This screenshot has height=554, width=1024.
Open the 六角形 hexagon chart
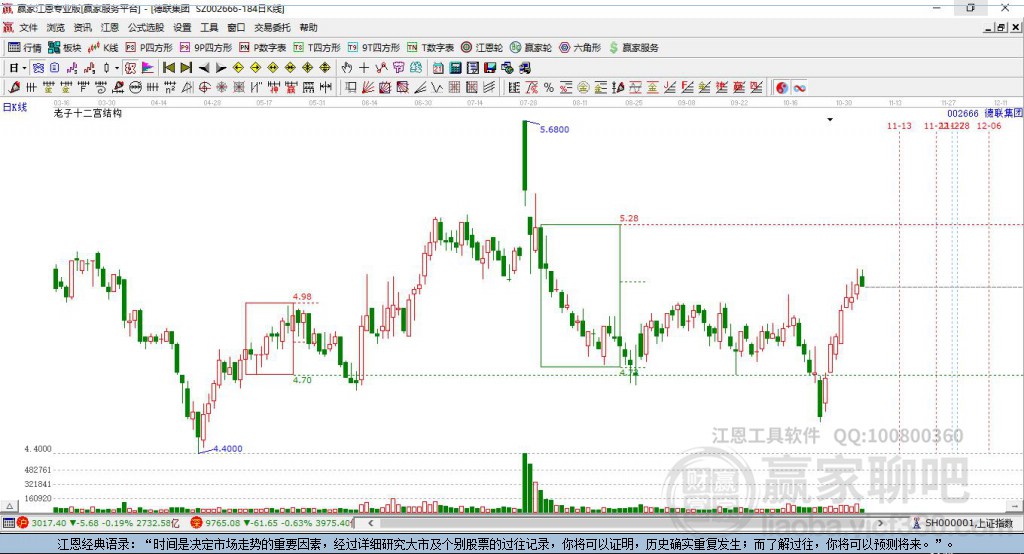coord(580,48)
